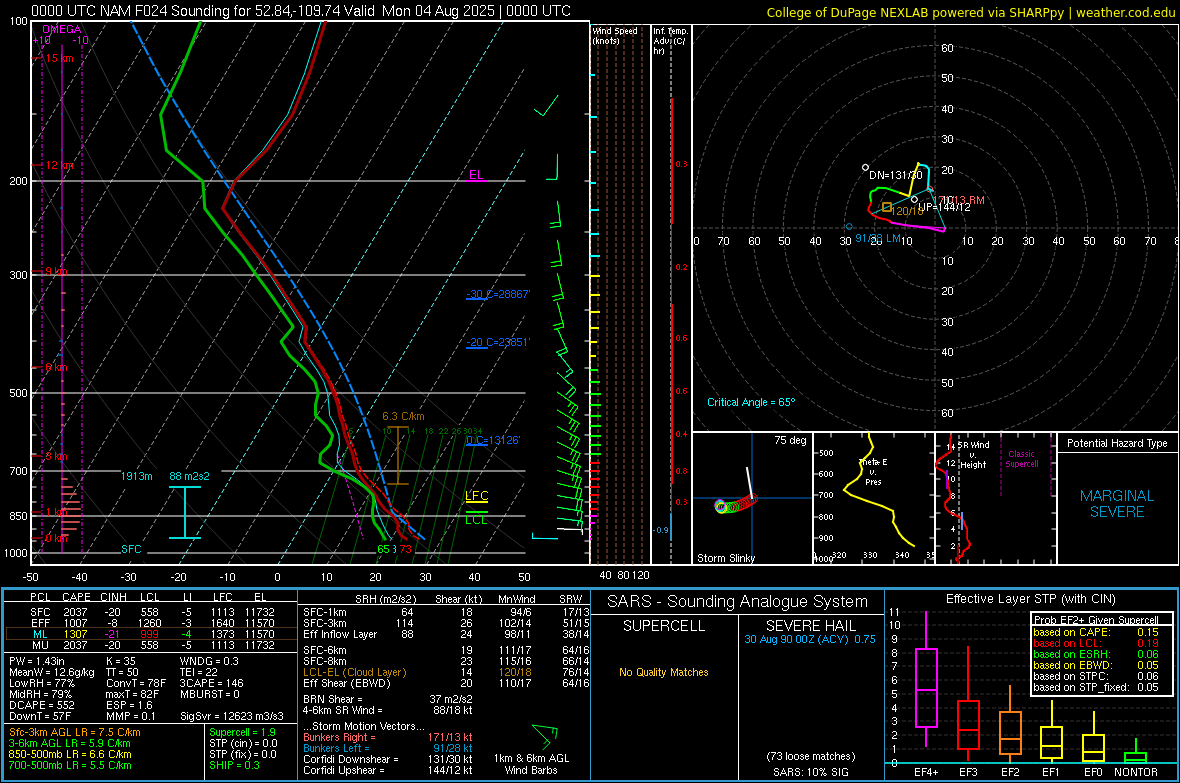Click the SARS: 10% SIG text
The height and width of the screenshot is (783, 1180).
pos(810,772)
